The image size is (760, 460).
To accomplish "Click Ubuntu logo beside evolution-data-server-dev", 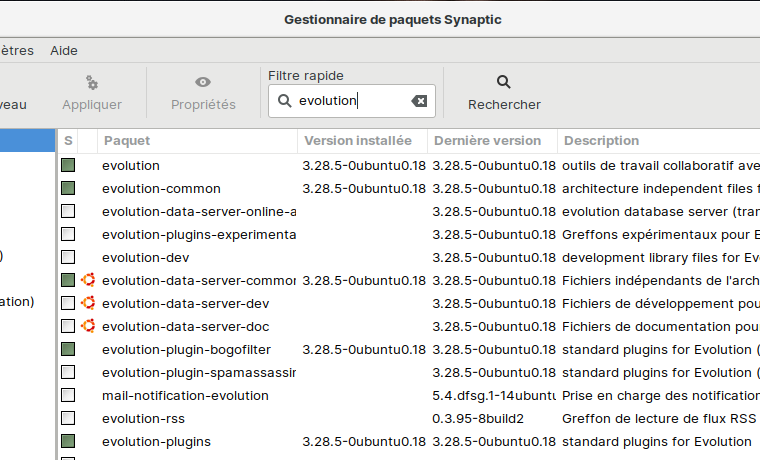I will 88,303.
